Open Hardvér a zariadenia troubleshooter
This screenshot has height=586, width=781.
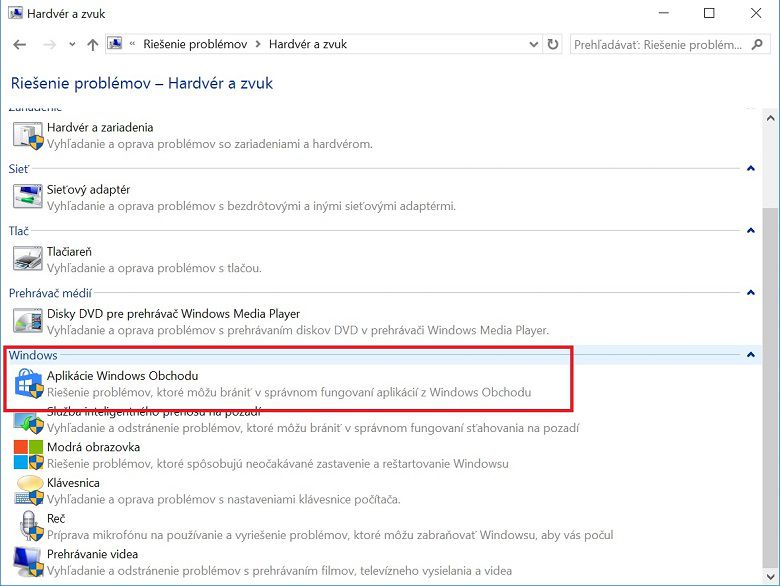pos(100,127)
